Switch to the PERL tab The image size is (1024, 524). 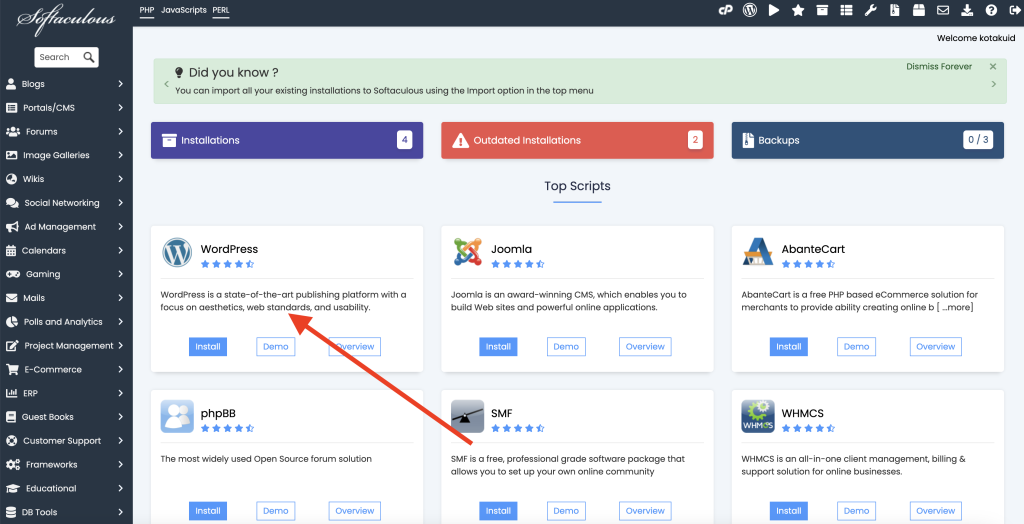[x=221, y=10]
